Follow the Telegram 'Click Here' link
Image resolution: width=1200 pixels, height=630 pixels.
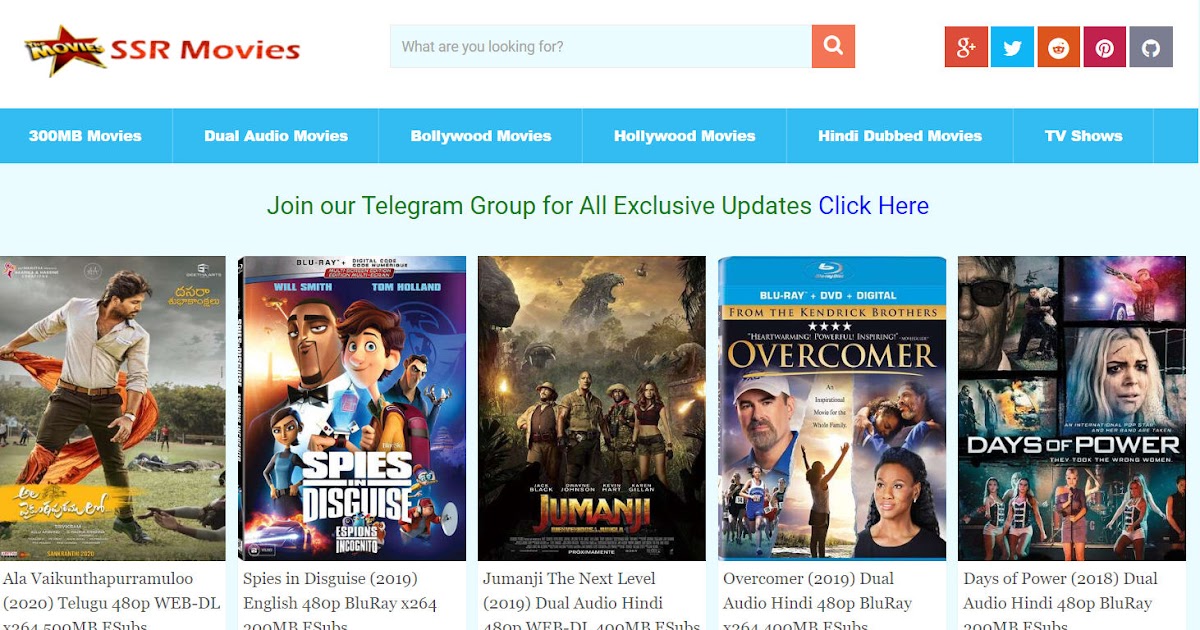(873, 206)
